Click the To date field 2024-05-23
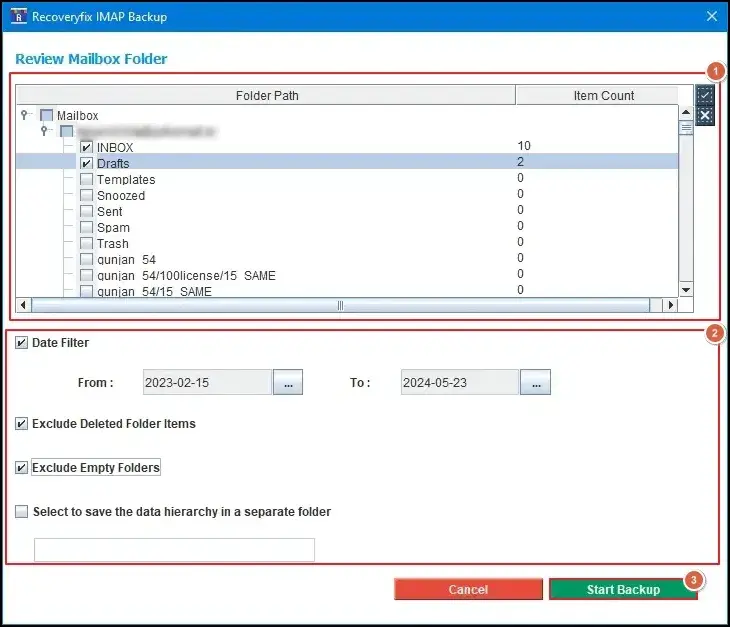 tap(460, 382)
